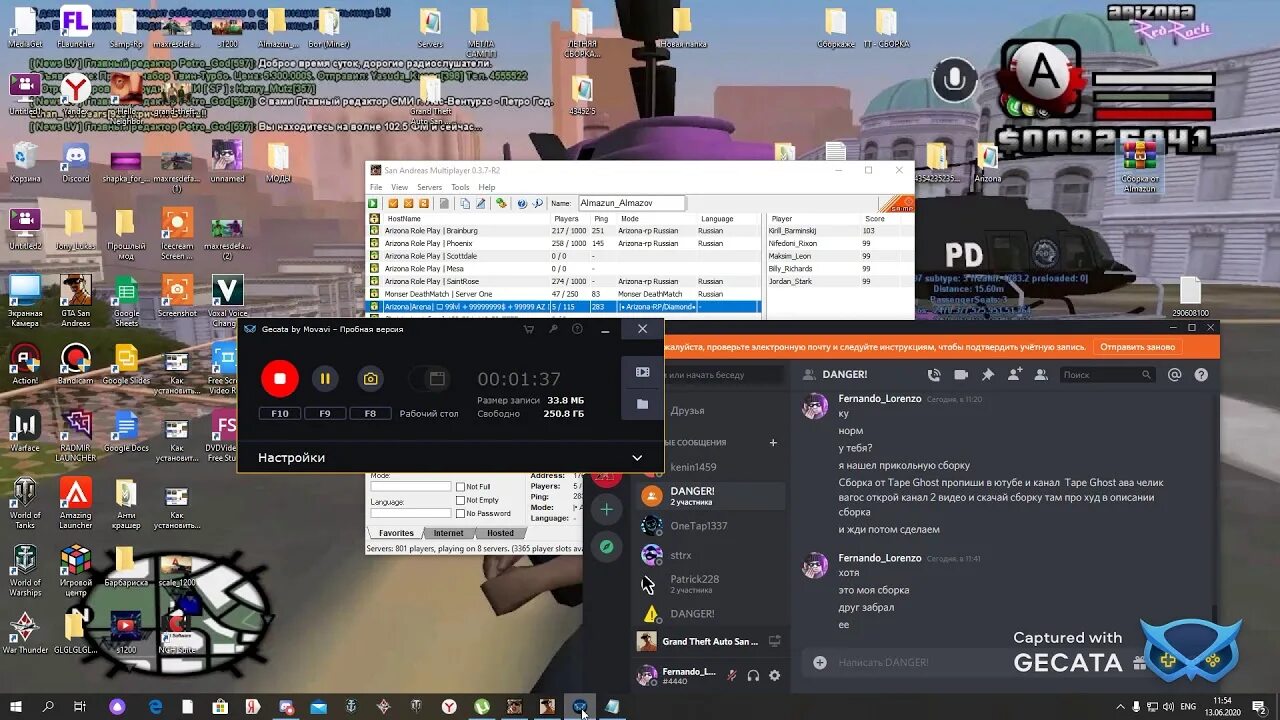
Task: Switch to the Favorites tab in SA-MP
Action: click(396, 533)
